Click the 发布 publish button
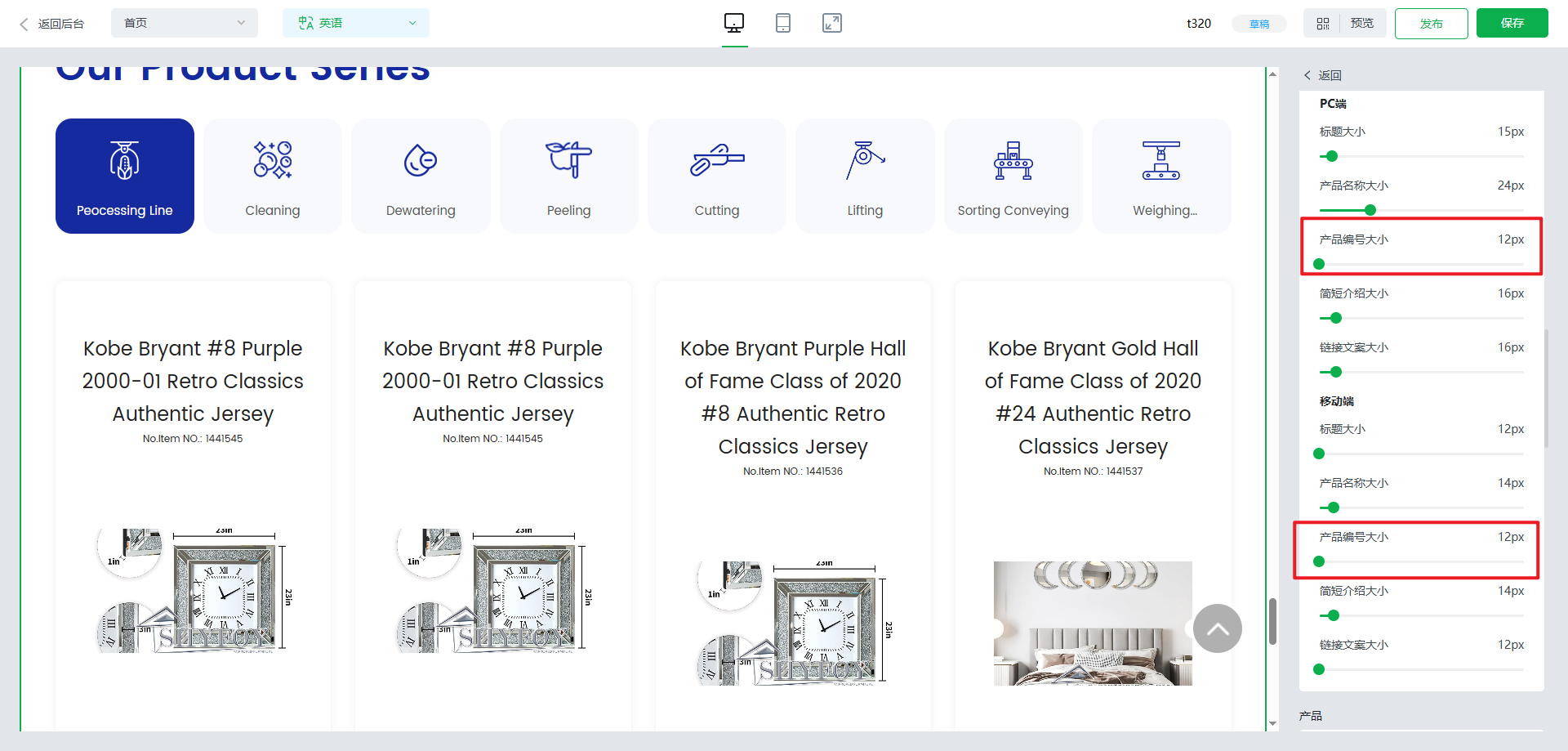This screenshot has width=1568, height=751. (x=1431, y=24)
